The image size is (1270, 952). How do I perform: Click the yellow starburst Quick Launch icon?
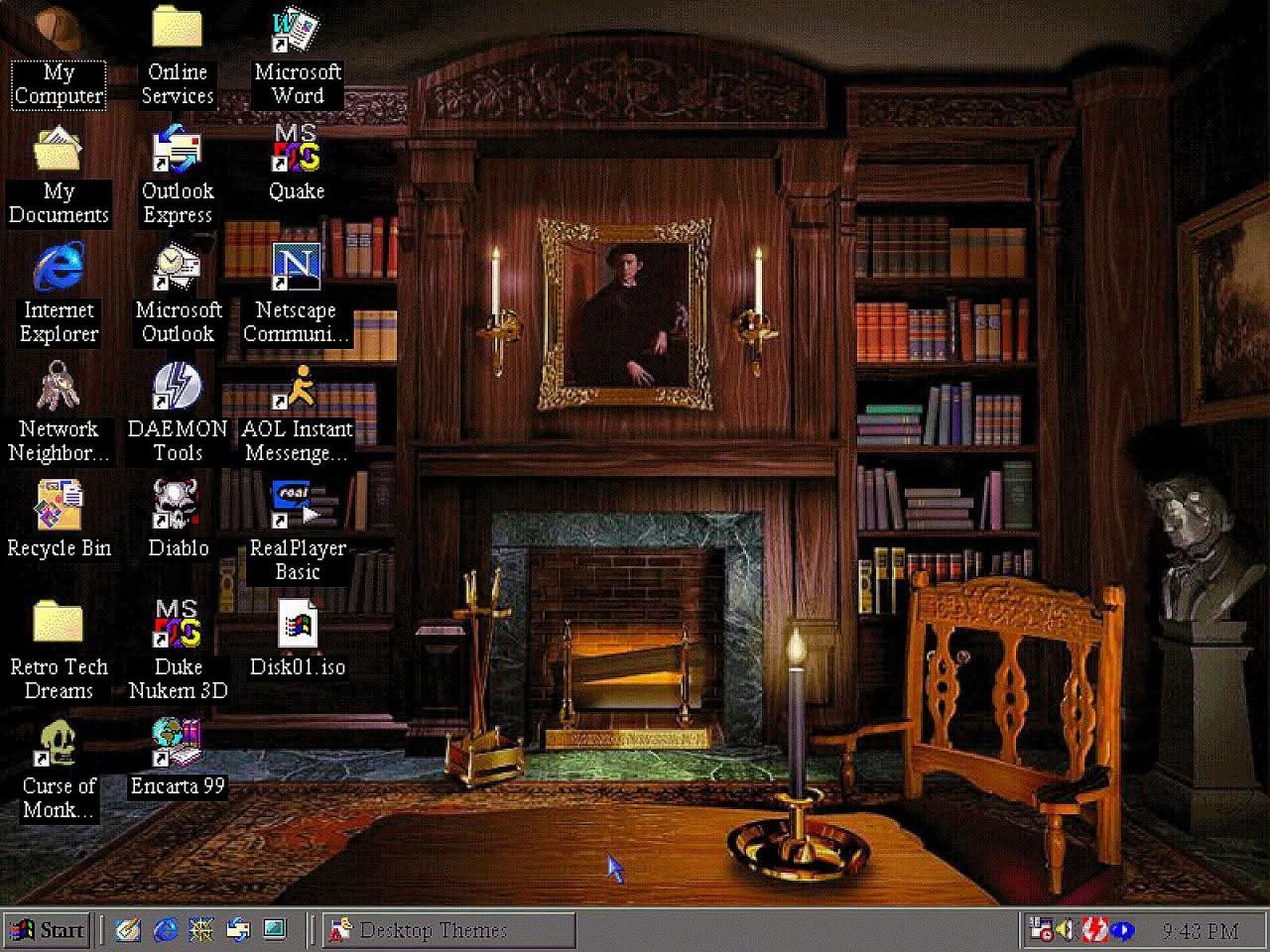click(201, 930)
